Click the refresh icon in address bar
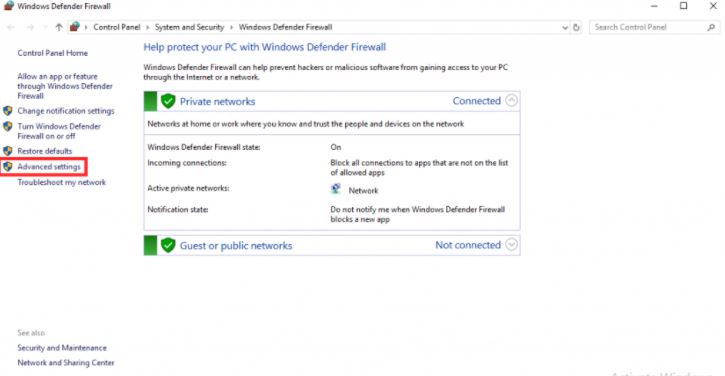The width and height of the screenshot is (725, 376). 576,27
